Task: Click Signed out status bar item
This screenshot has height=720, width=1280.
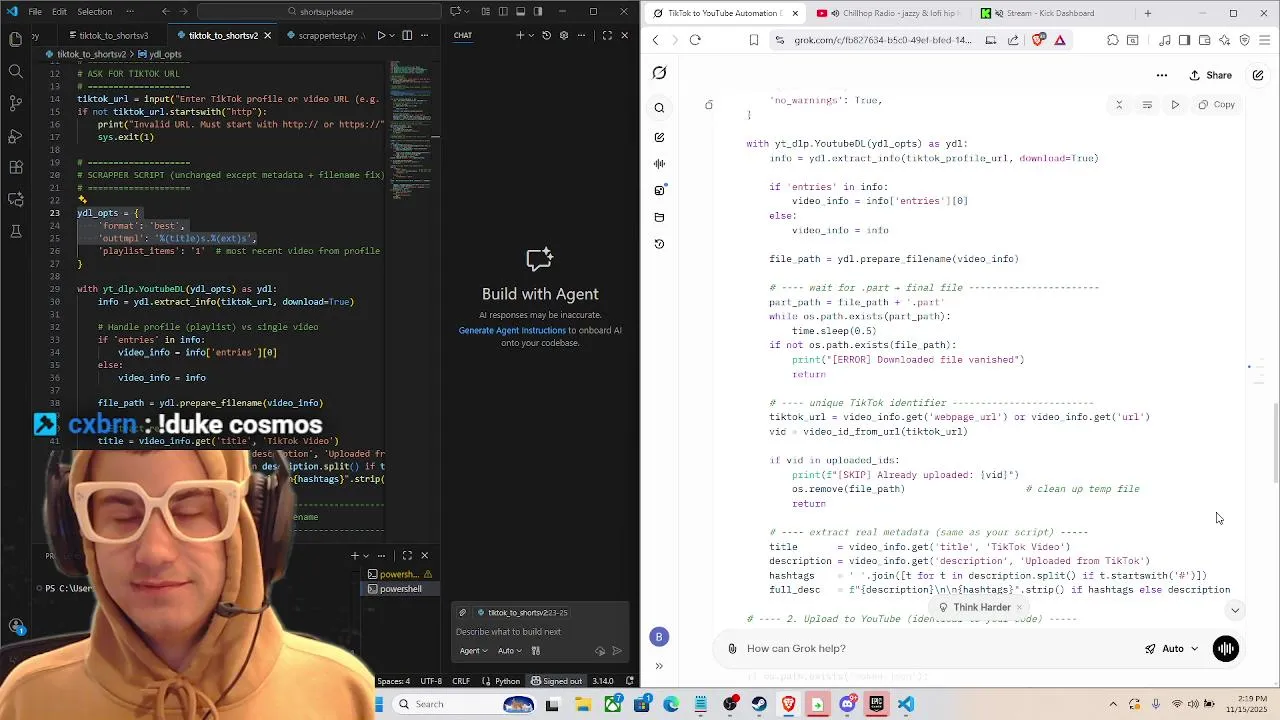Action: (x=556, y=681)
